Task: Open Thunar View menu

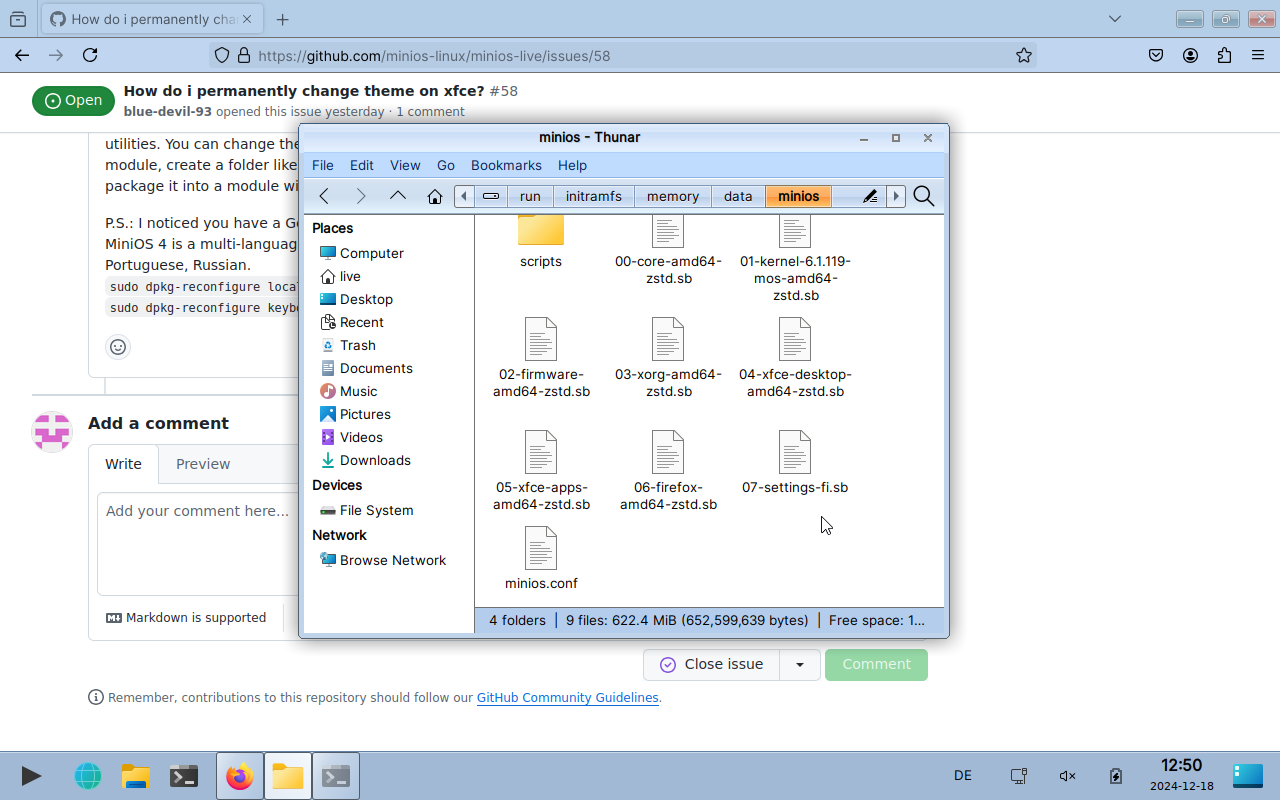Action: click(x=405, y=165)
